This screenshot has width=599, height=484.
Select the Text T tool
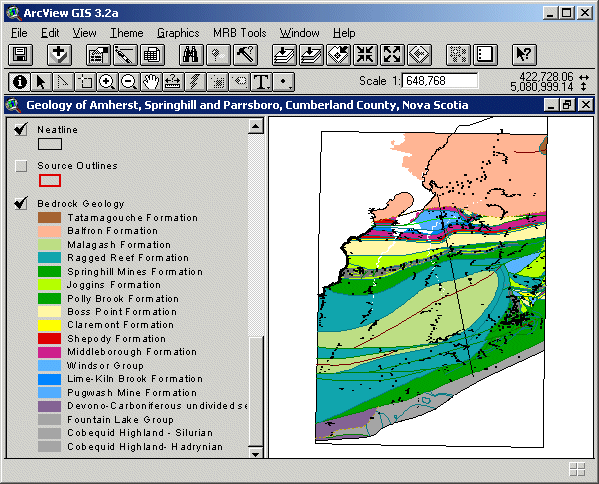pyautogui.click(x=262, y=82)
